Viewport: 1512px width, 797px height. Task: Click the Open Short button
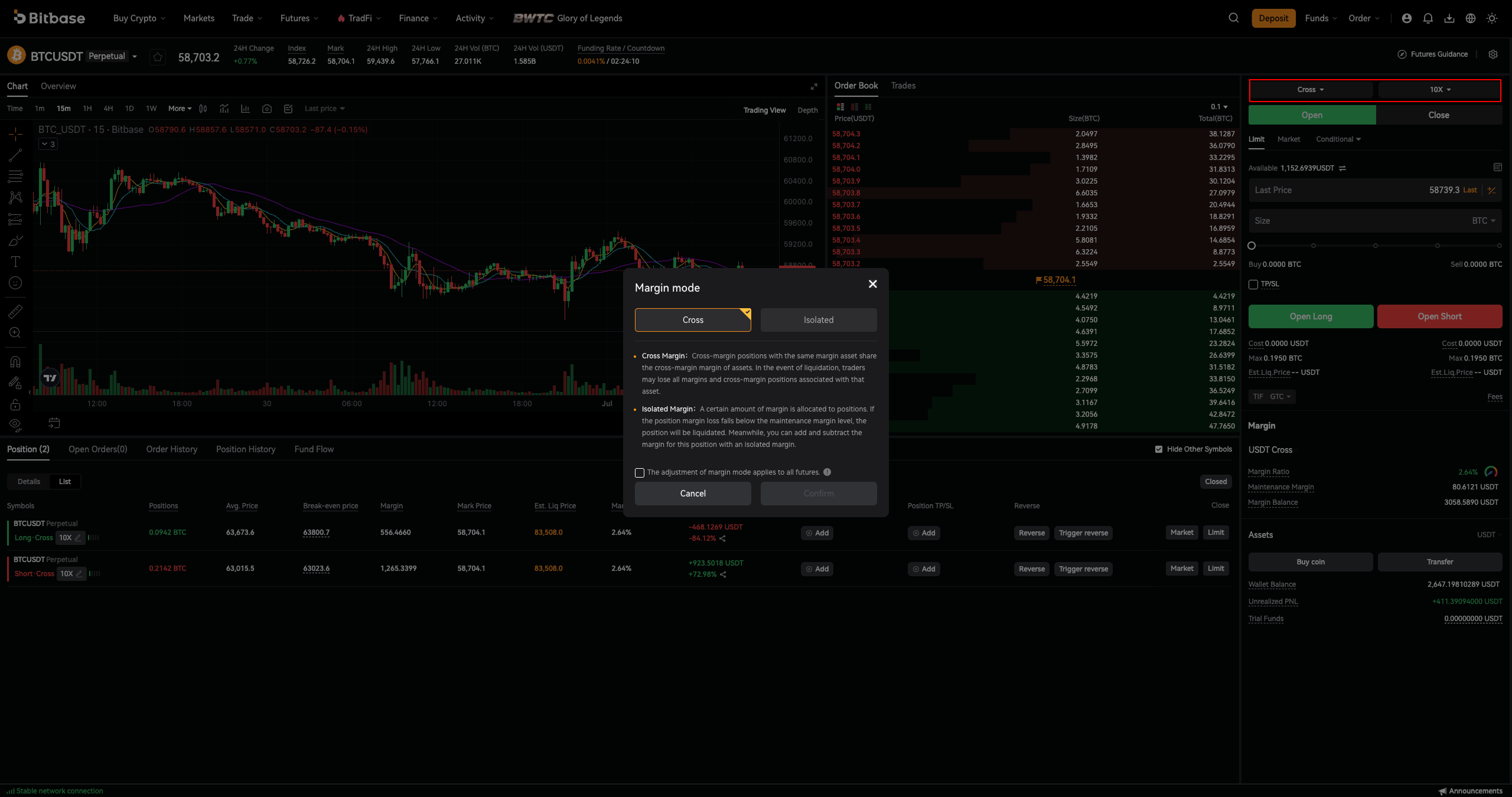pos(1440,316)
